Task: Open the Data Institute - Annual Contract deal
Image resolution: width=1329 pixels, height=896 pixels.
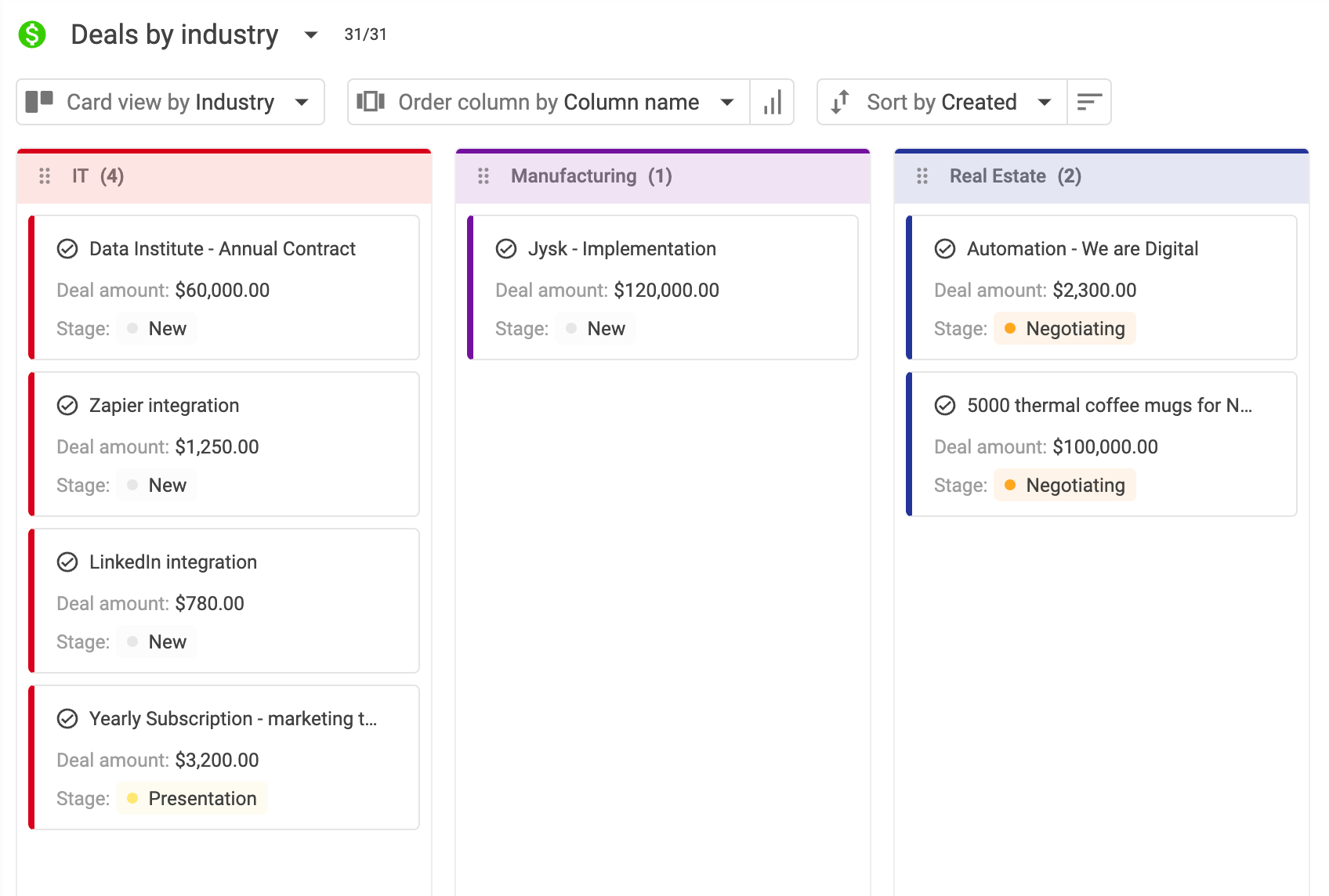Action: 223,249
